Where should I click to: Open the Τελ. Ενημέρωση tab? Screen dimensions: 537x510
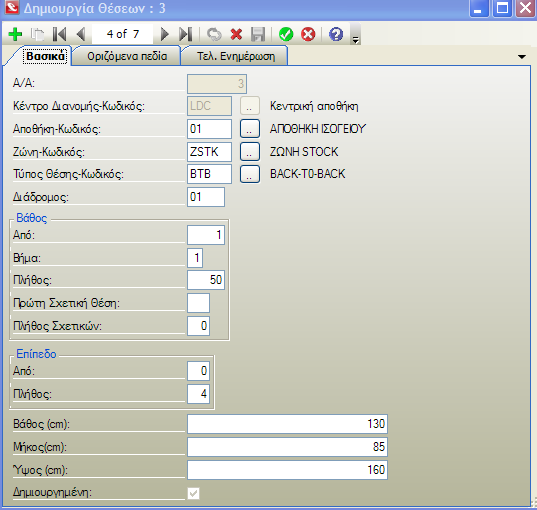pyautogui.click(x=236, y=56)
